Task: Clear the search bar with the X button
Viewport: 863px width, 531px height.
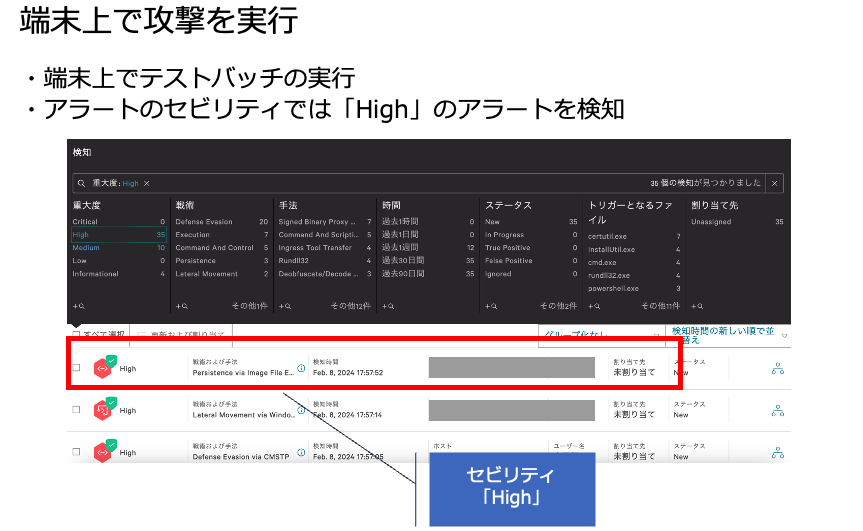Action: [x=774, y=183]
